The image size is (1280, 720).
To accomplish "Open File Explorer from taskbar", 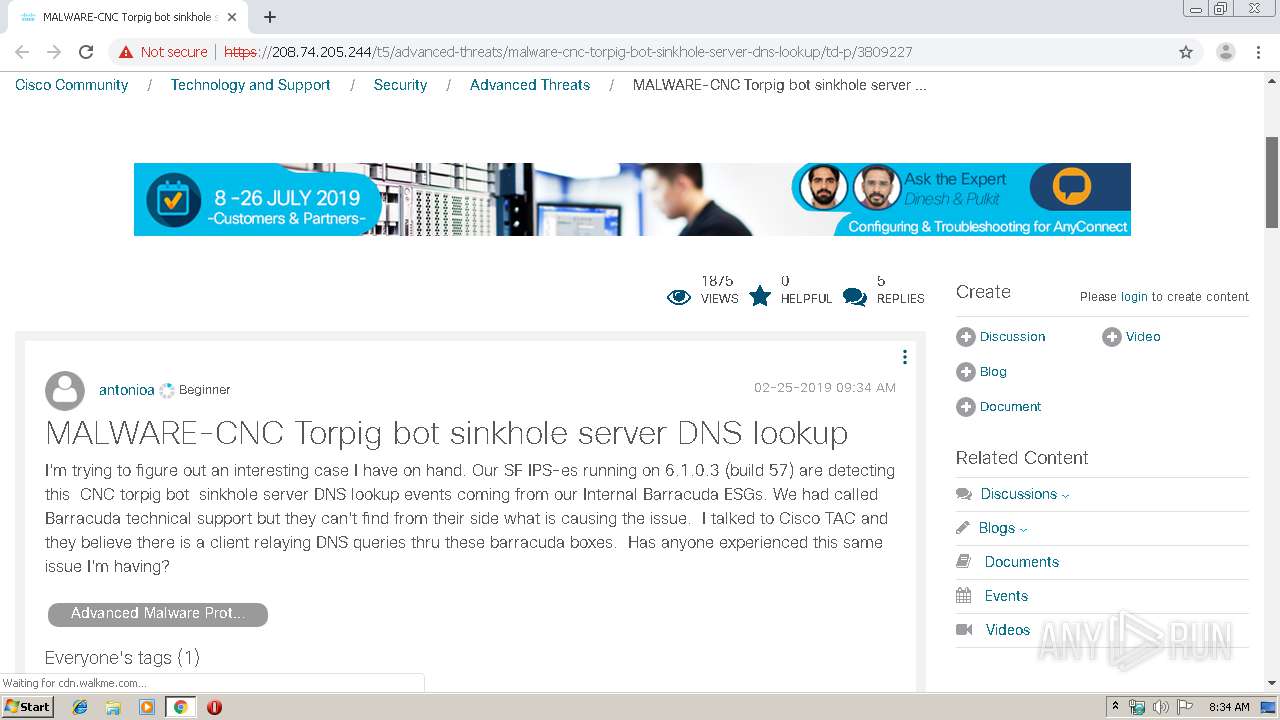I will tap(113, 707).
